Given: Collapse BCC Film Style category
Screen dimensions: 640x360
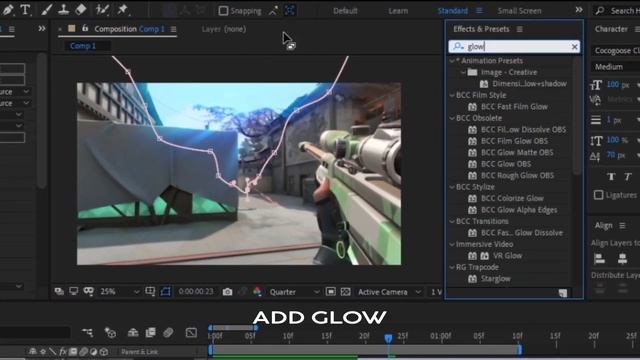Looking at the screenshot, I should click(452, 95).
